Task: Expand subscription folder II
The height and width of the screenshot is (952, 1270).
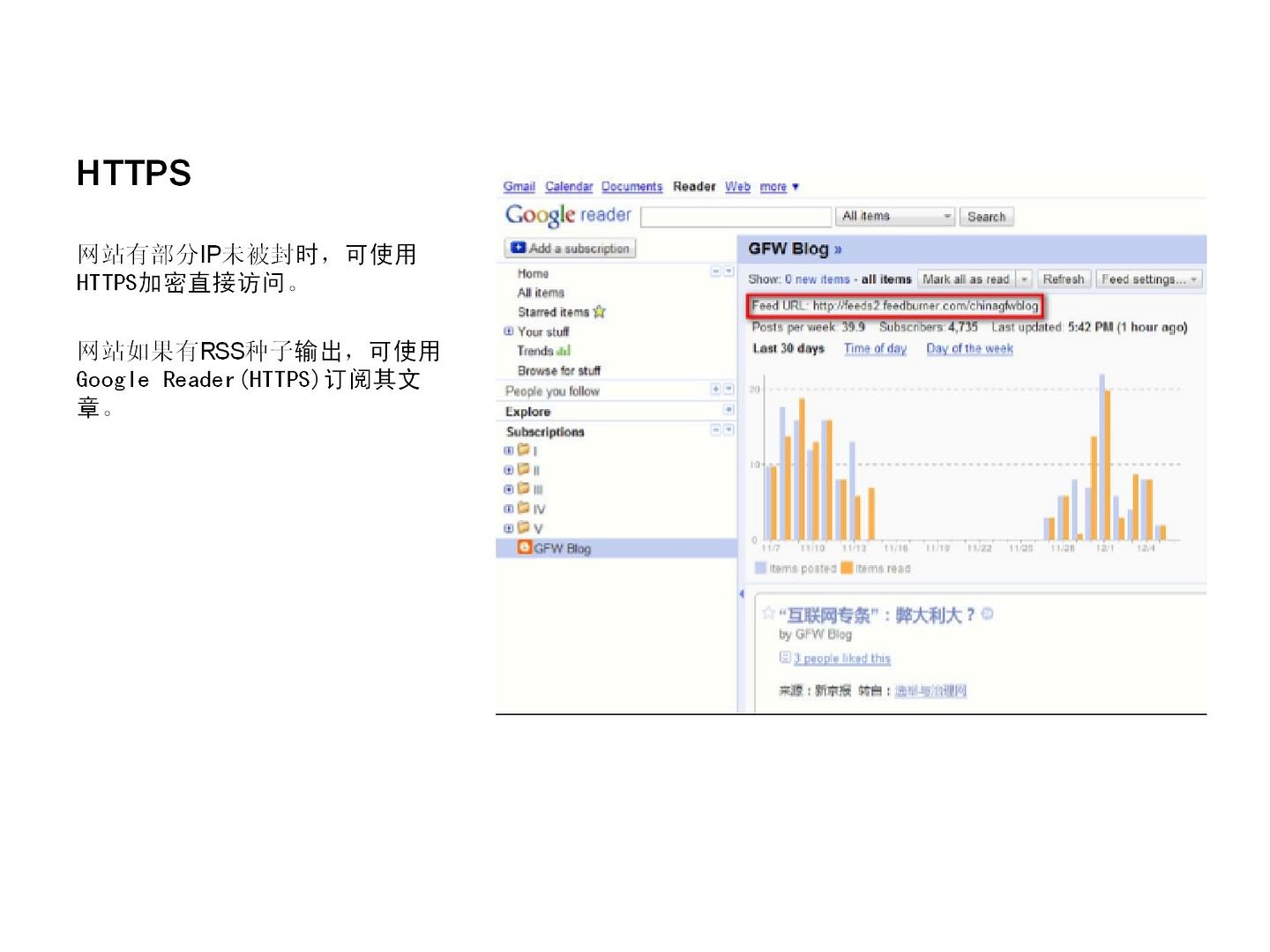Action: click(x=508, y=470)
